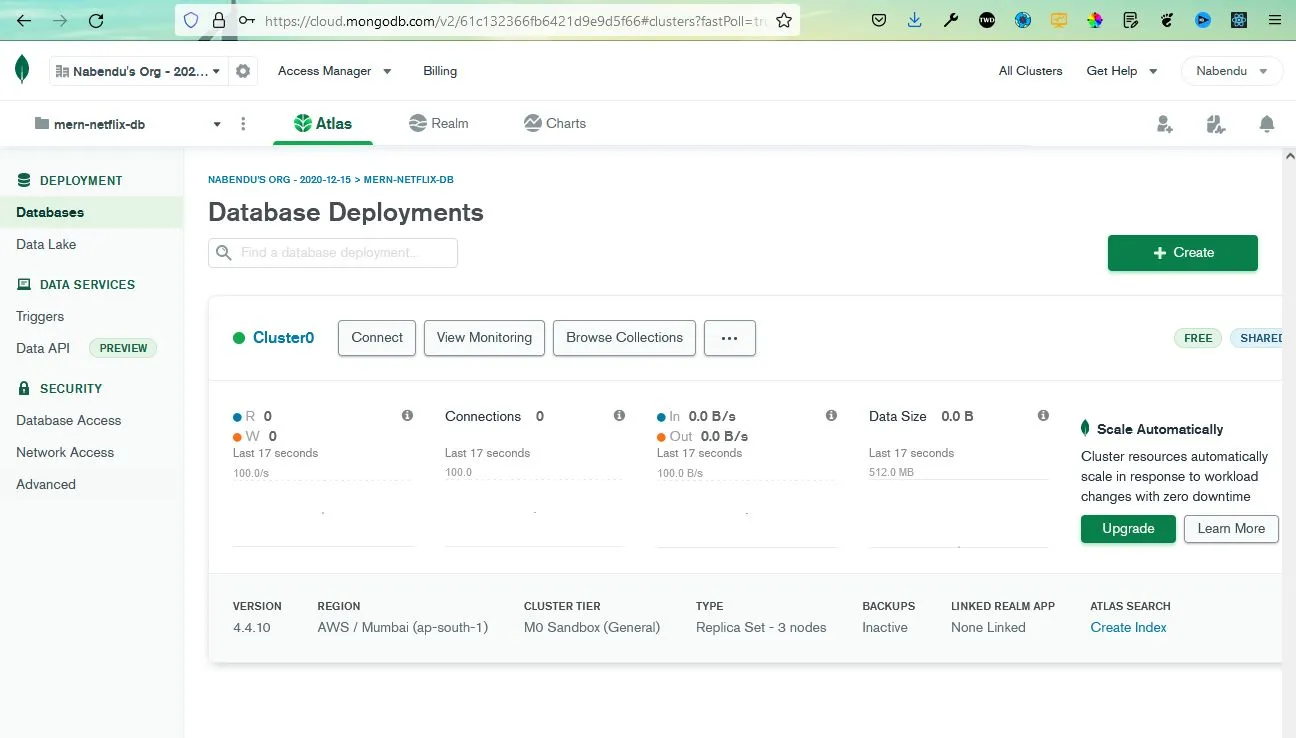Viewport: 1296px width, 738px height.
Task: Click the green Create button
Action: click(x=1183, y=253)
